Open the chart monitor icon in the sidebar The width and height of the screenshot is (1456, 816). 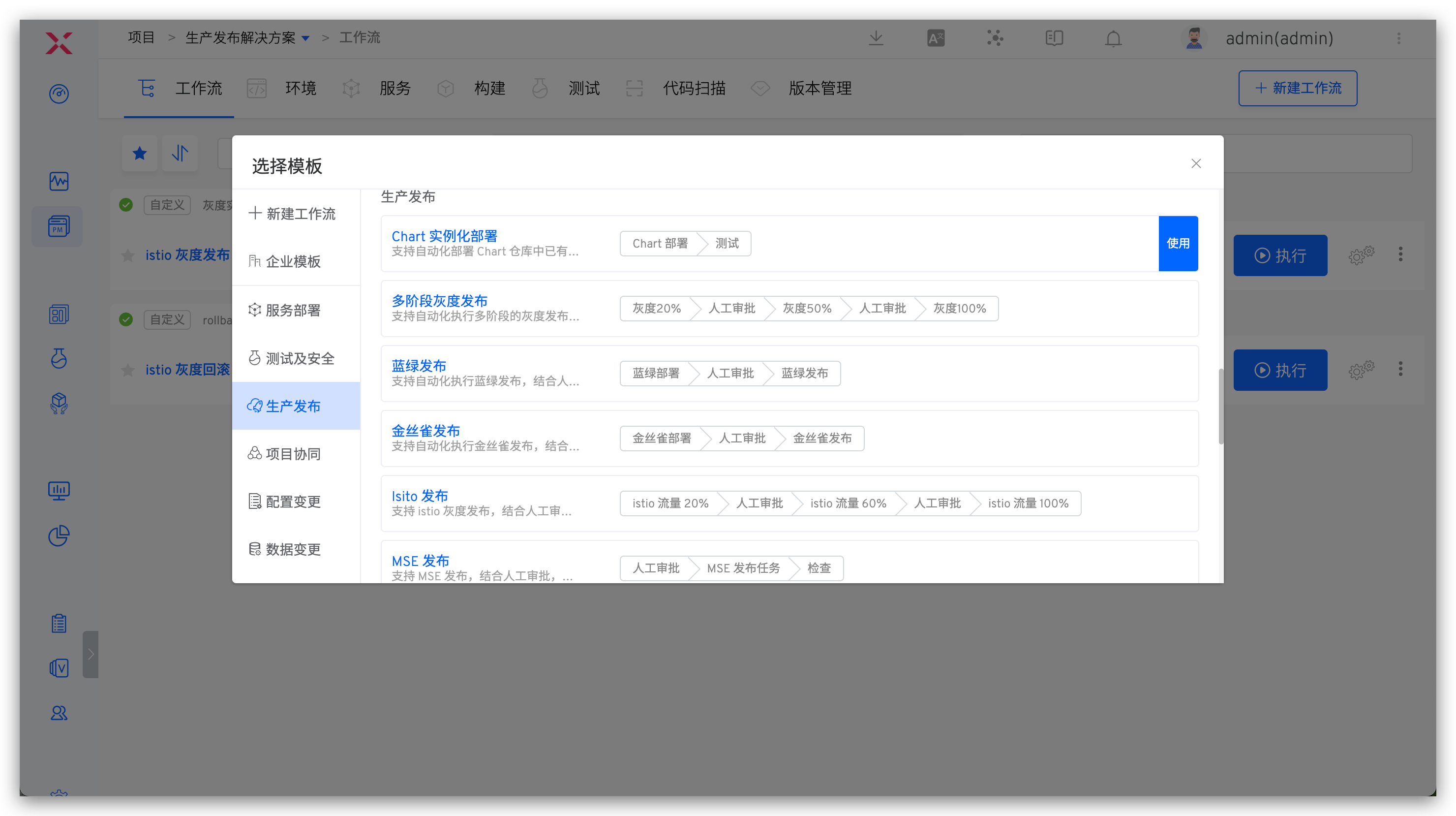59,490
